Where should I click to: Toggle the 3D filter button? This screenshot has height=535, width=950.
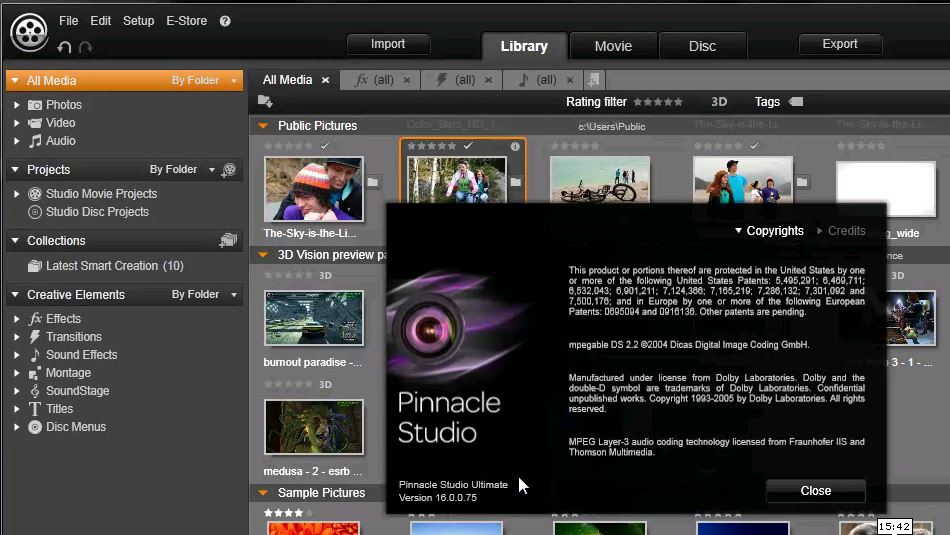pyautogui.click(x=719, y=102)
